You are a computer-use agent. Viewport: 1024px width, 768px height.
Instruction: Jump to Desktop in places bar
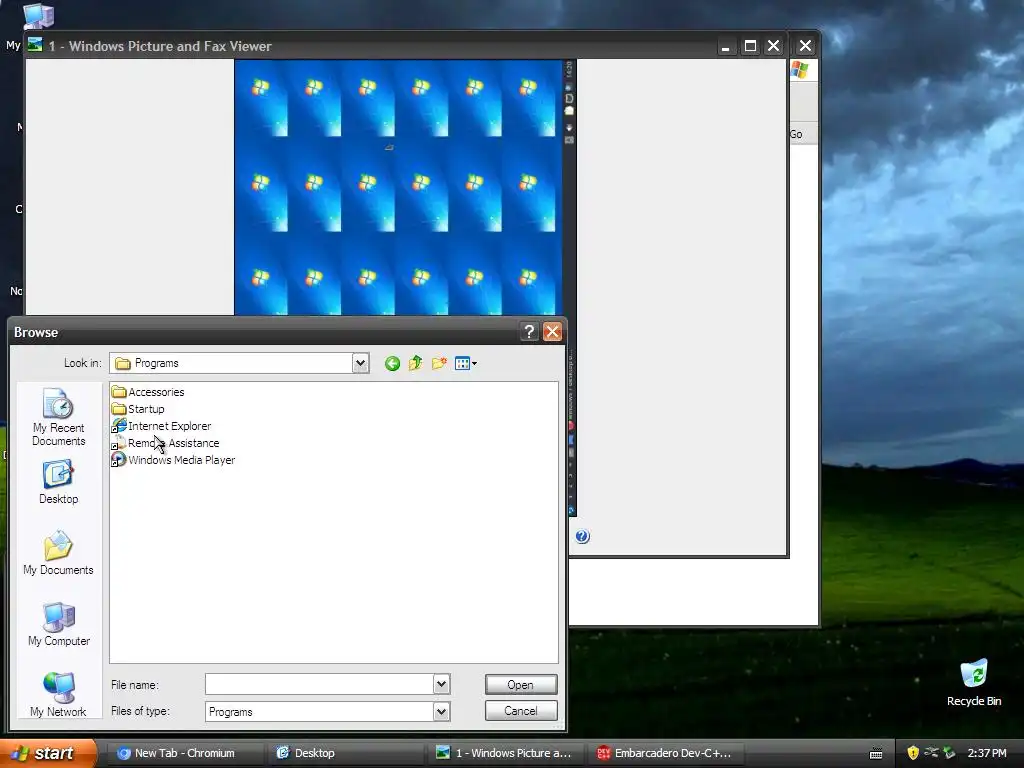(58, 483)
